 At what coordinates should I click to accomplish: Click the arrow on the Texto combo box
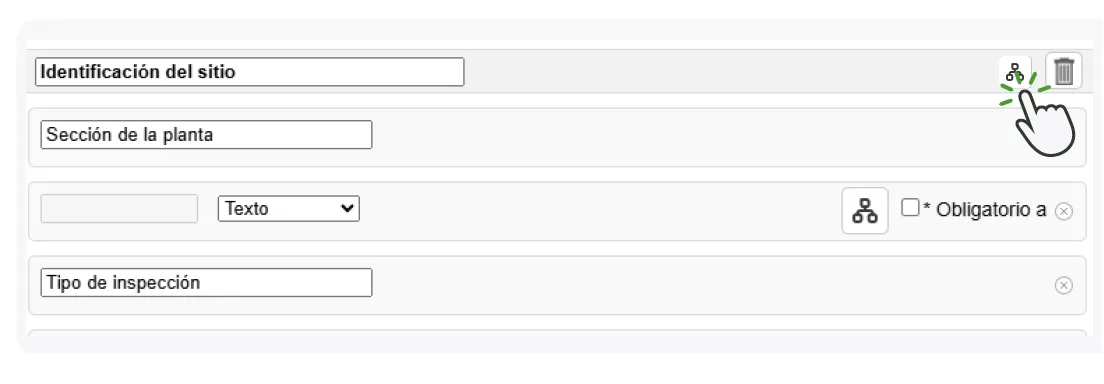click(346, 209)
